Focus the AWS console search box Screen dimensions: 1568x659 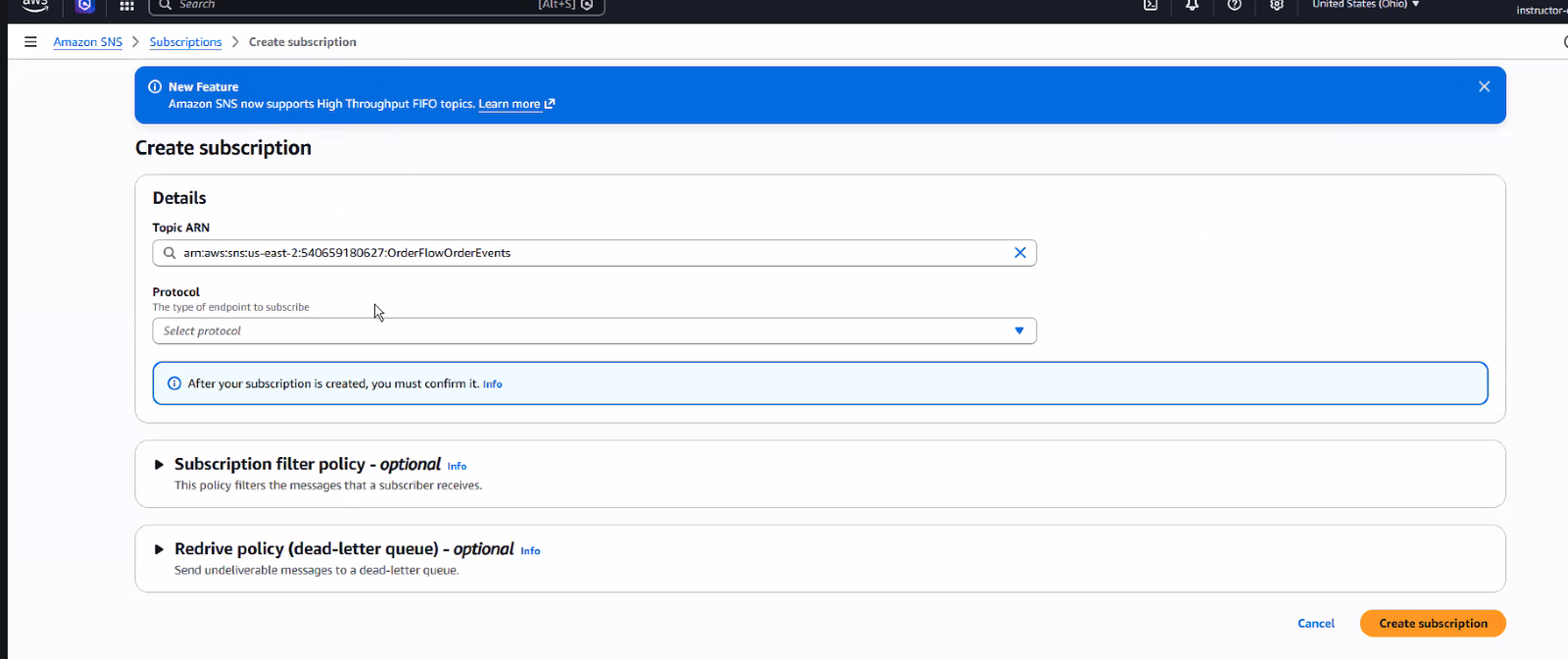point(376,6)
